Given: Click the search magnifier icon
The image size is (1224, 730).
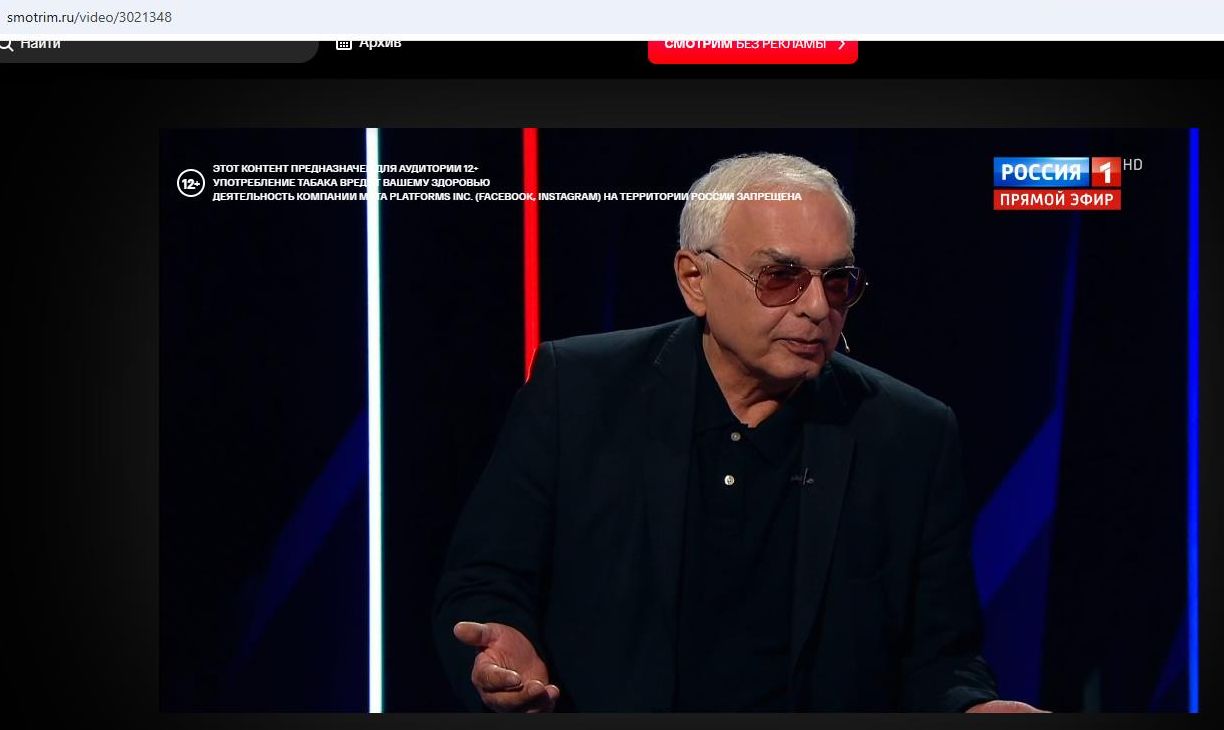Looking at the screenshot, I should [6, 44].
